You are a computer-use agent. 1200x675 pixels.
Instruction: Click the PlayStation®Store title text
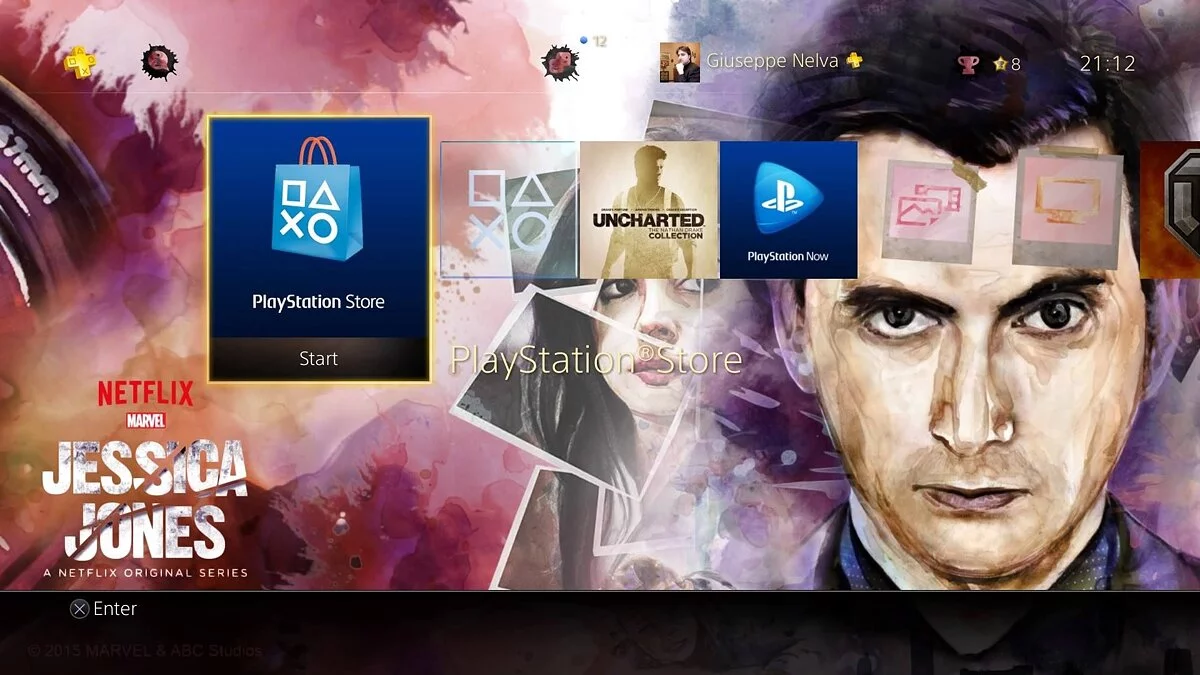596,360
